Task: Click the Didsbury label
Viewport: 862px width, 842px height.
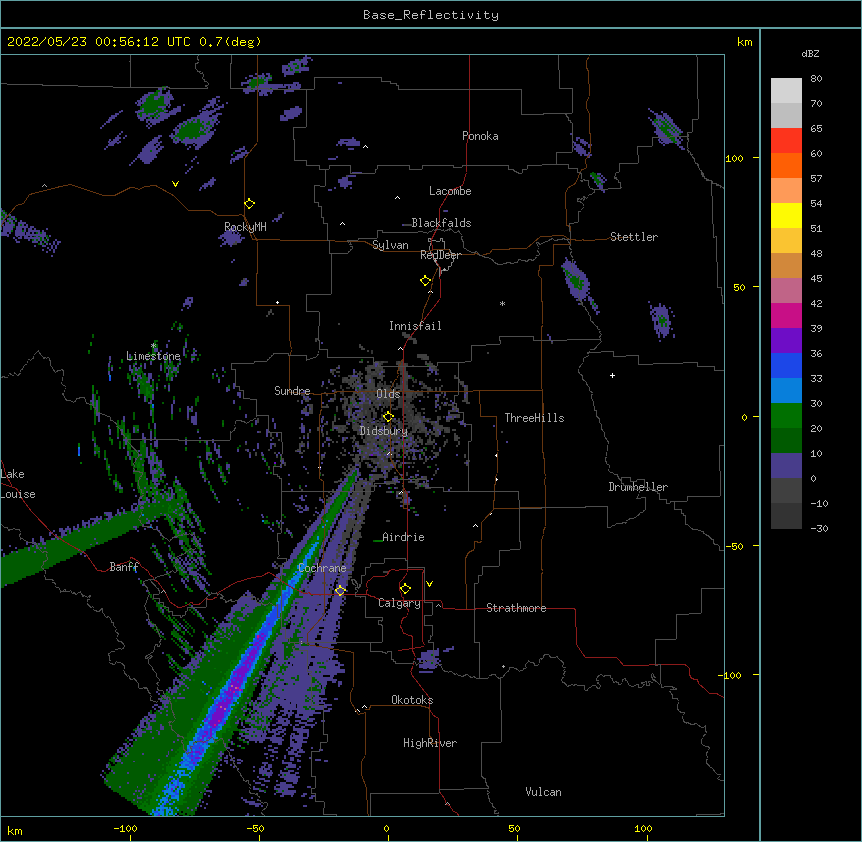Action: [x=384, y=431]
